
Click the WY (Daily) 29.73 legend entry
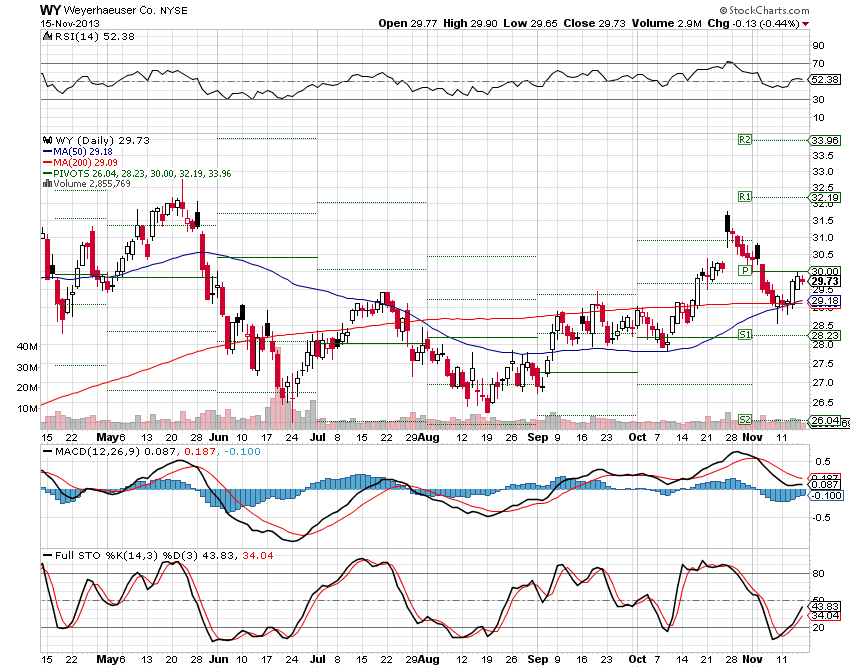[102, 140]
